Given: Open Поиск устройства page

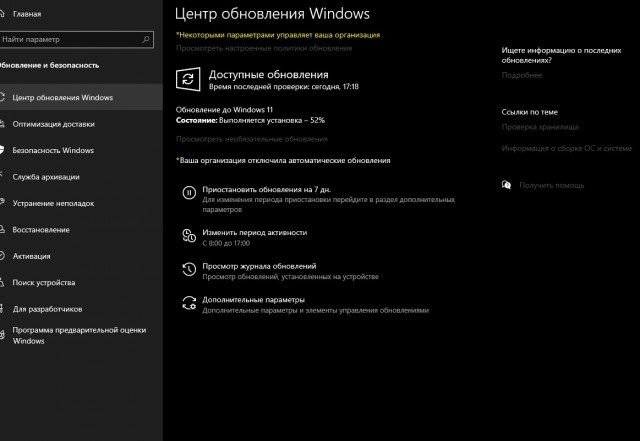Looking at the screenshot, I should tap(81, 283).
